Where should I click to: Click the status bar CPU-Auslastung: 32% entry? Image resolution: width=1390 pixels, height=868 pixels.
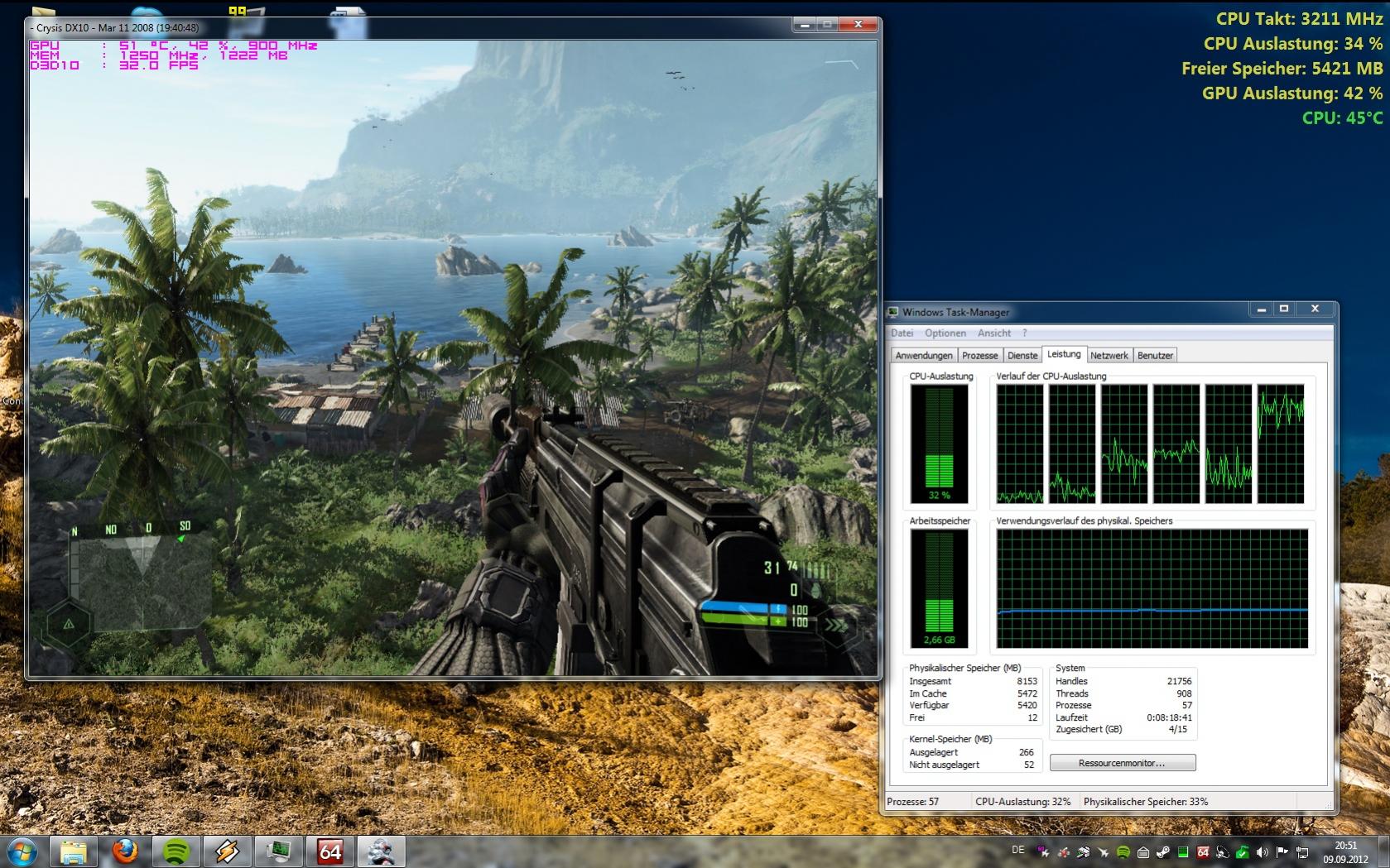[1023, 802]
